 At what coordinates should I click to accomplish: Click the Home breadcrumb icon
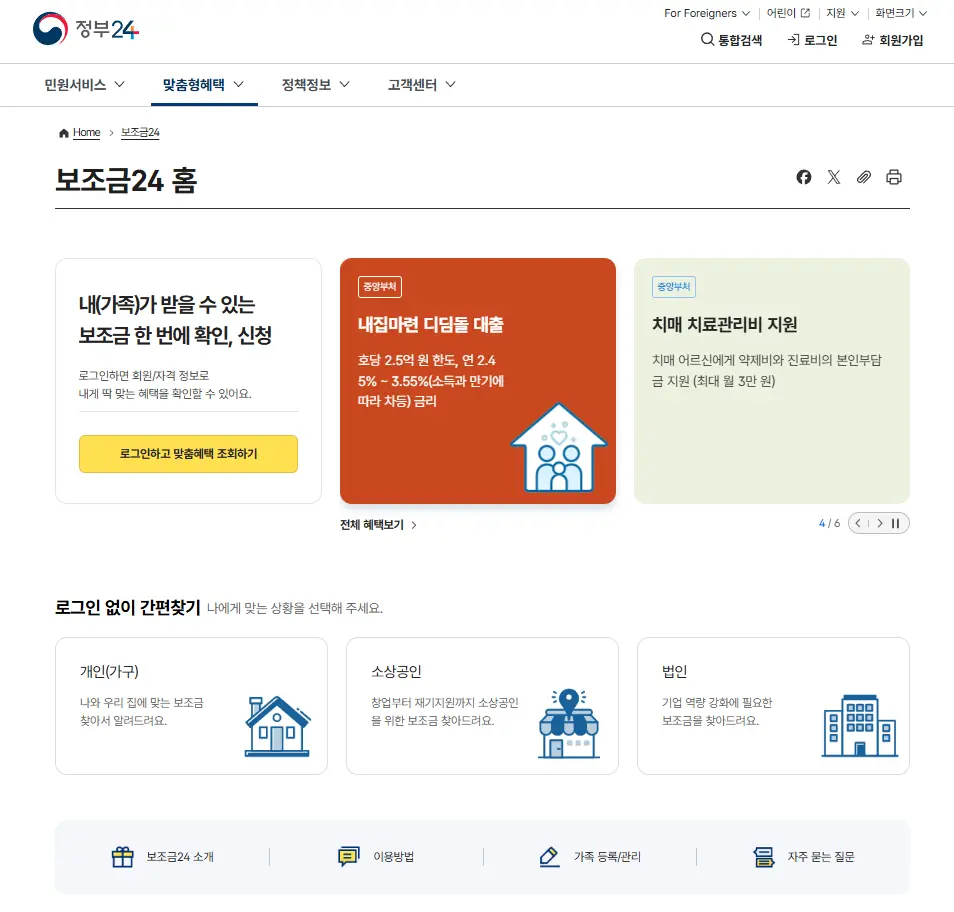(x=63, y=133)
